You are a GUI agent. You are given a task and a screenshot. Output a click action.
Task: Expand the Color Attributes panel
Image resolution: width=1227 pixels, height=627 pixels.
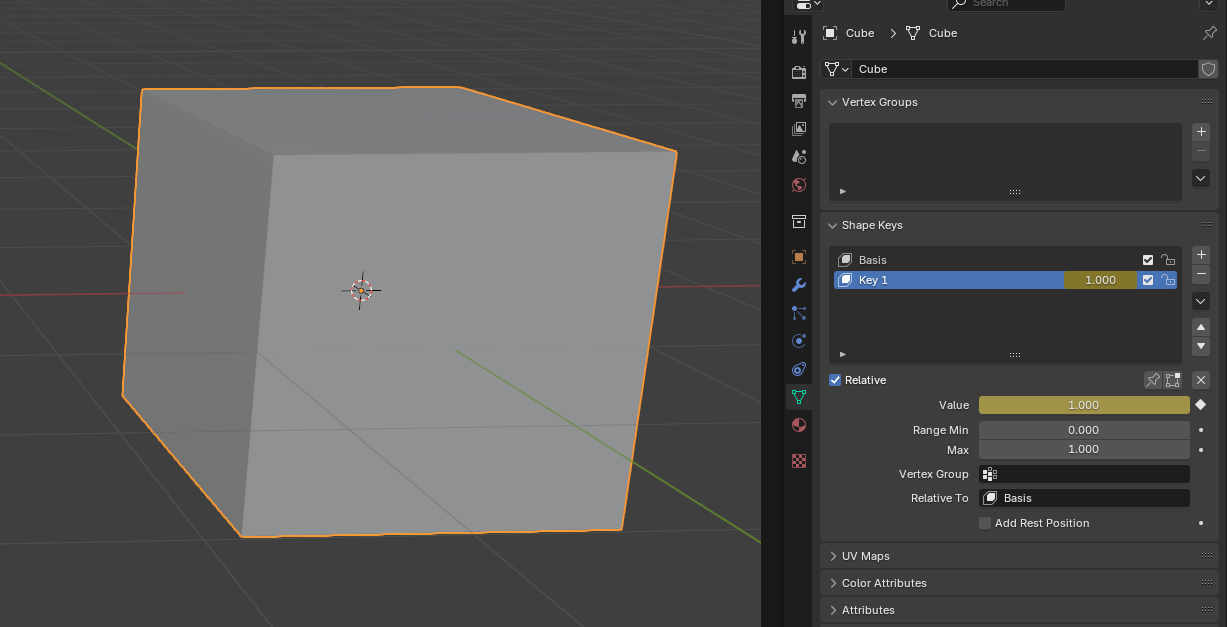point(1018,583)
